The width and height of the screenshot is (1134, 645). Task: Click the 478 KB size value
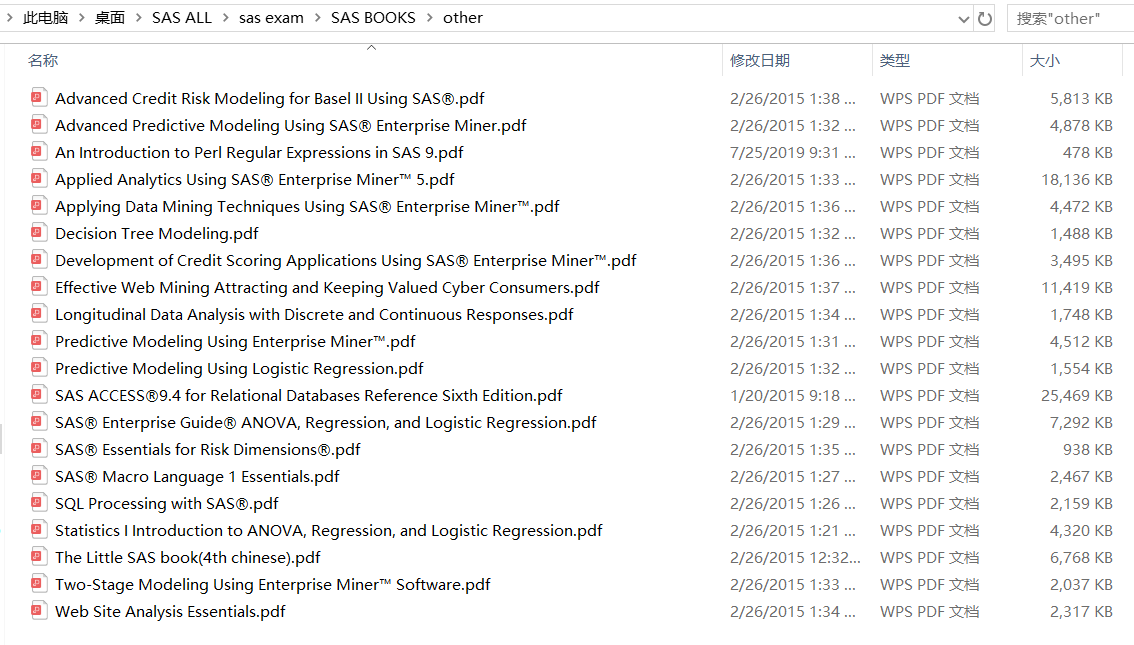click(1088, 153)
